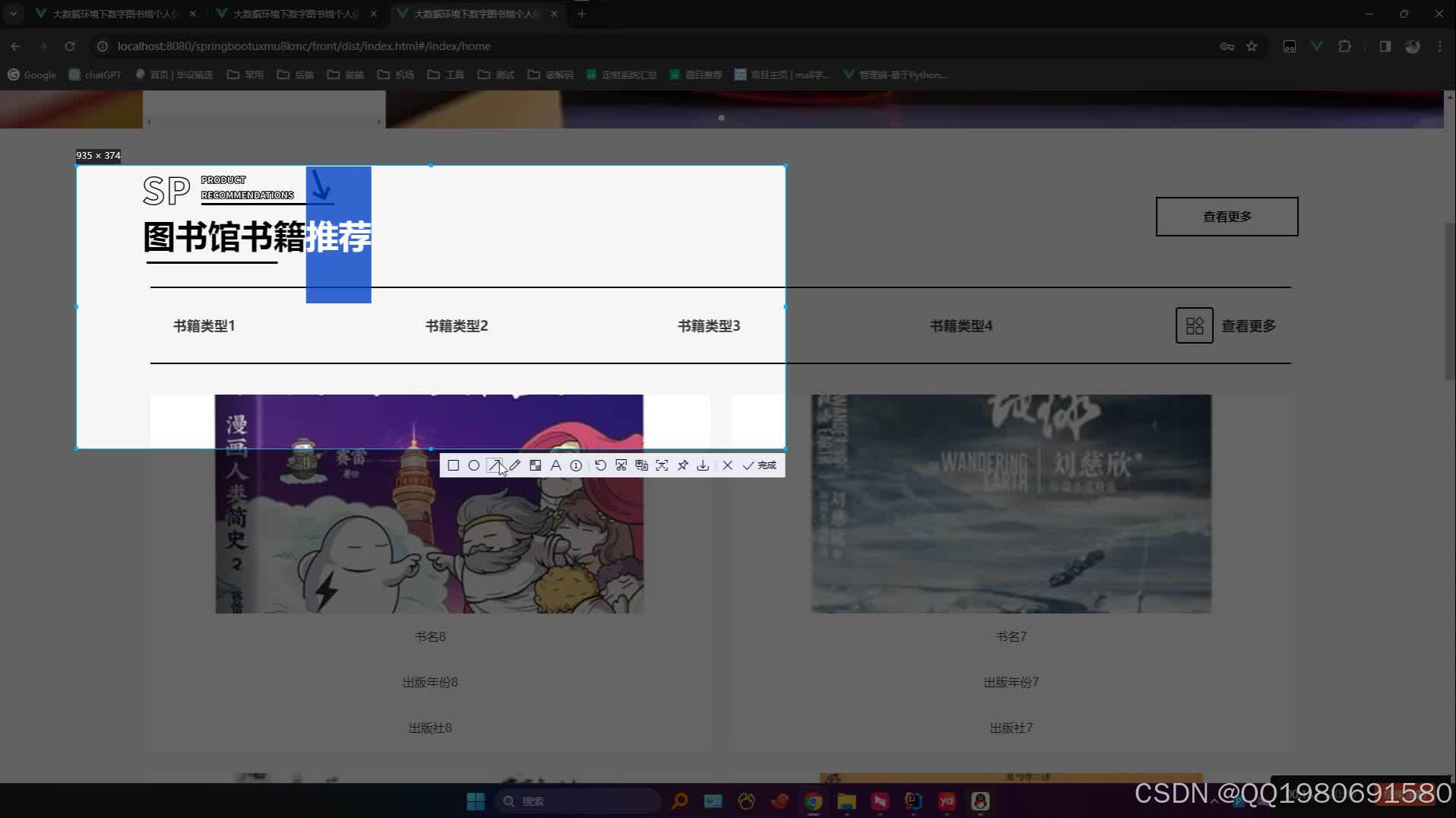Screen dimensions: 1456x818
Task: Select the arrow drawing tool
Action: click(x=495, y=464)
